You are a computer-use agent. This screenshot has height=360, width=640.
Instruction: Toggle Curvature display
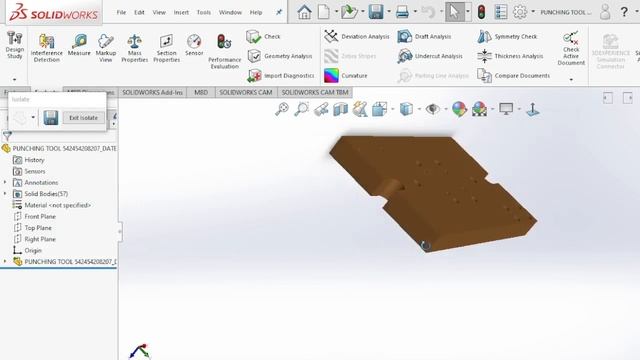coord(346,76)
